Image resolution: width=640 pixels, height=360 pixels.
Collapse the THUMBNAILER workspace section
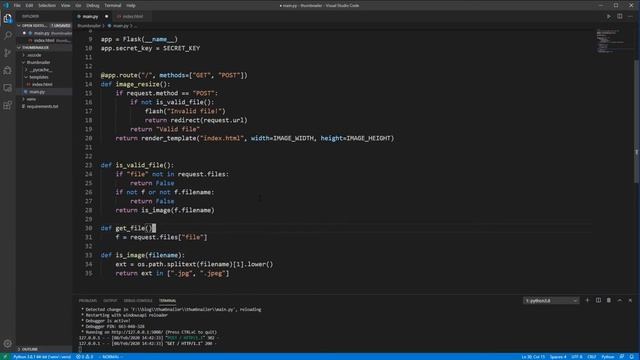pyautogui.click(x=44, y=48)
